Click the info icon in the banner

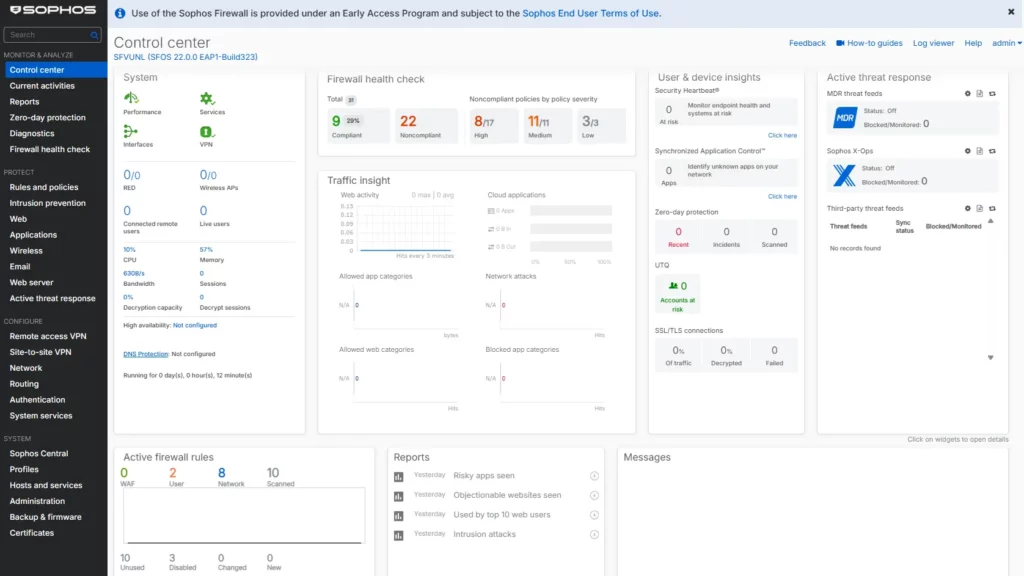click(x=121, y=13)
